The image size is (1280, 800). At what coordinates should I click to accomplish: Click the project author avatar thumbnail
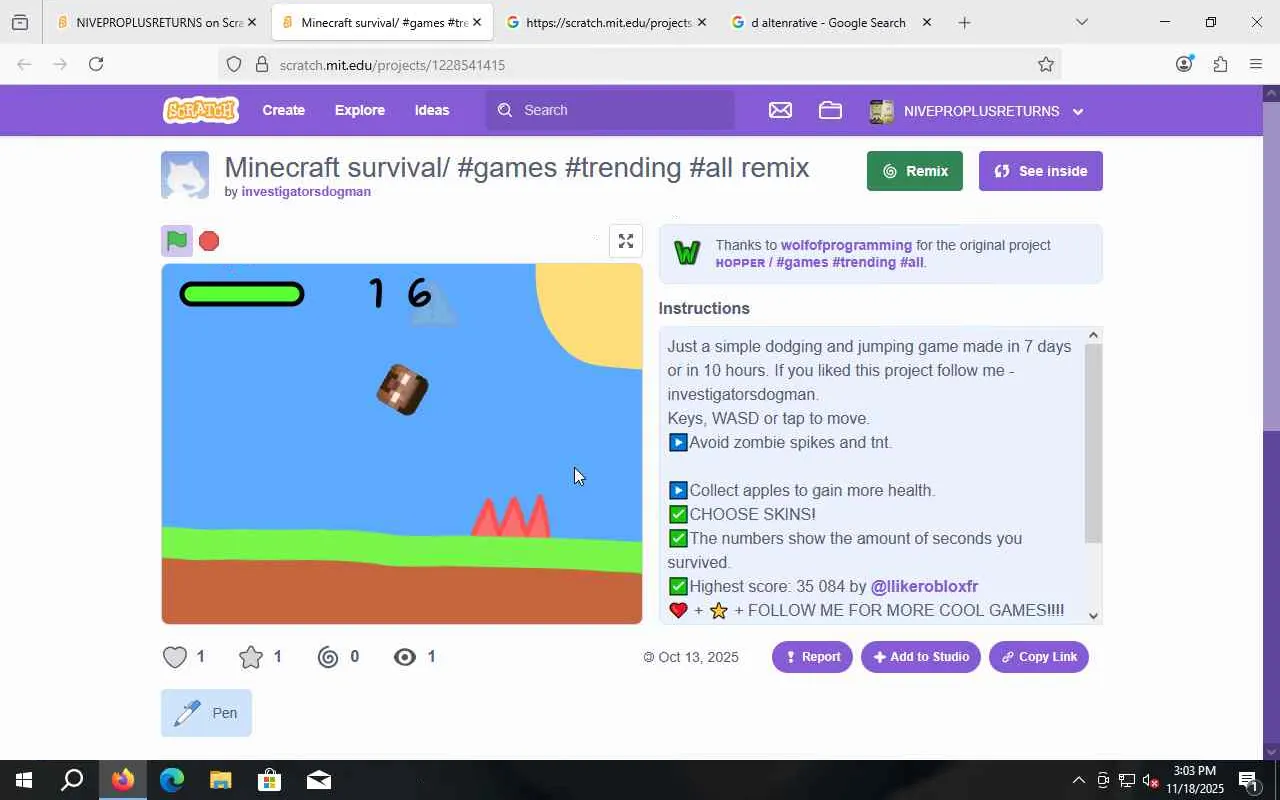point(185,175)
